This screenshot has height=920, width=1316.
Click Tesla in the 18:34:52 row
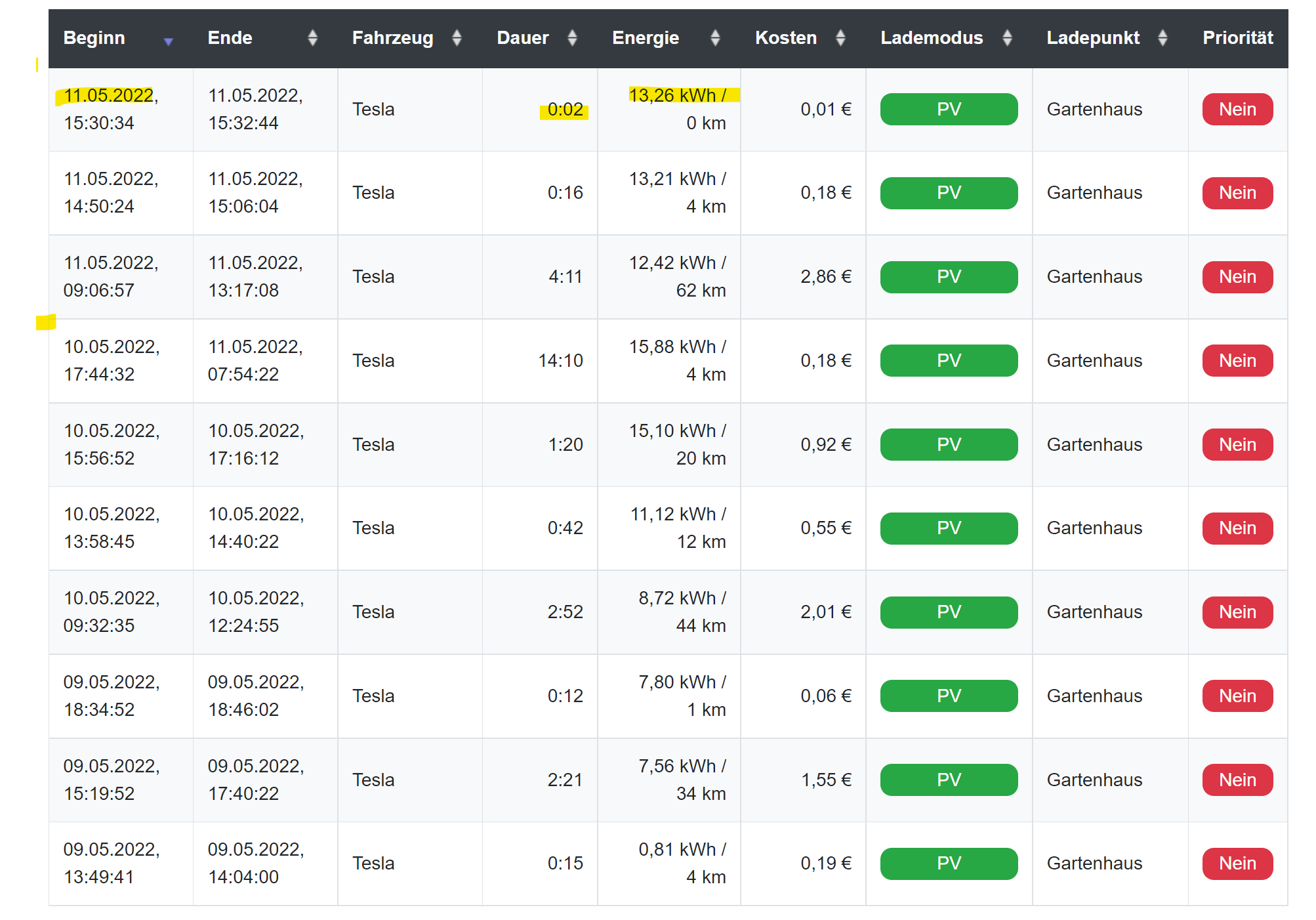(373, 696)
